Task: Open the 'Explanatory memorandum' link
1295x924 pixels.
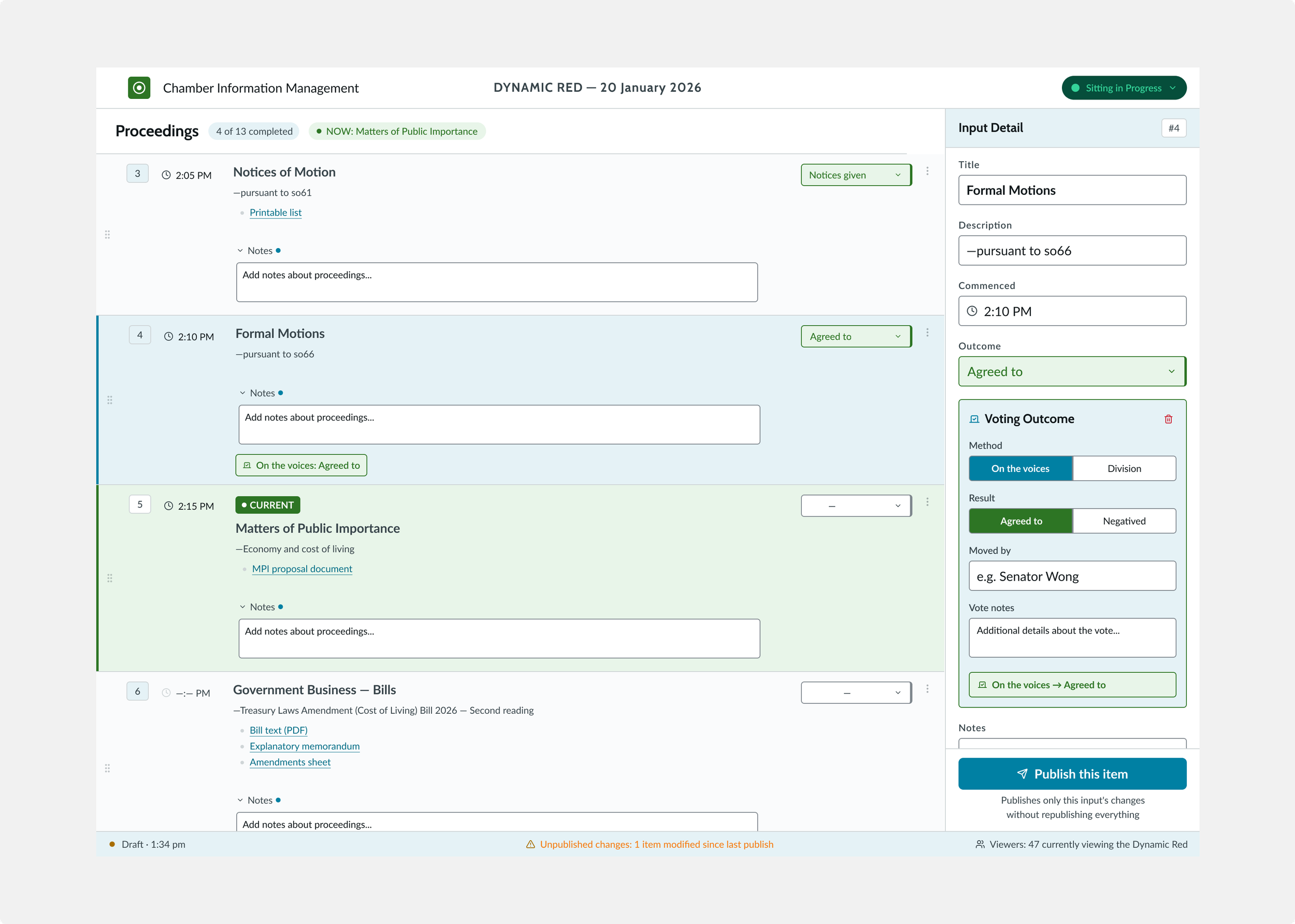Action: point(305,746)
